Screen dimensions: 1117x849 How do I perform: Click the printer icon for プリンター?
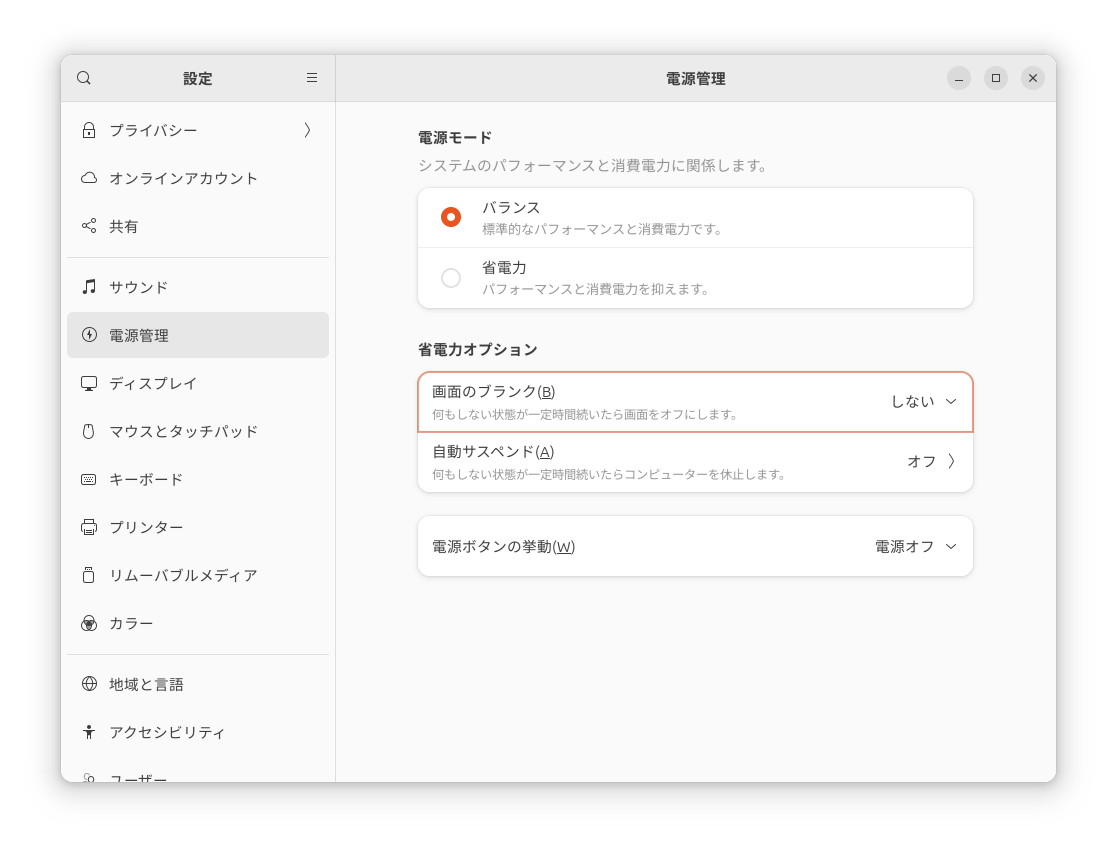click(x=89, y=527)
